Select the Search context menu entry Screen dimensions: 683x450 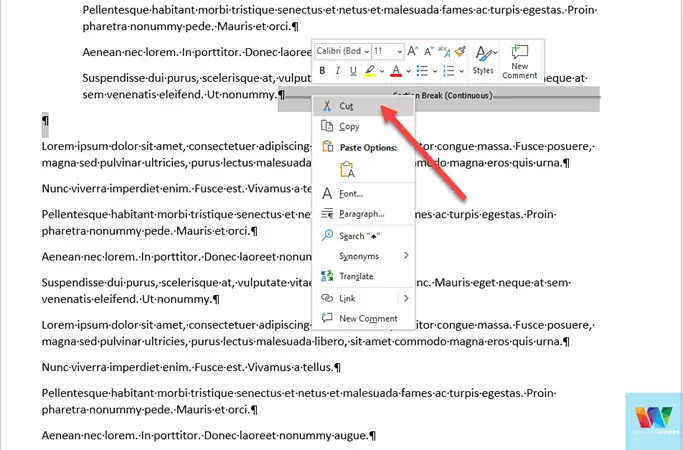click(x=363, y=236)
